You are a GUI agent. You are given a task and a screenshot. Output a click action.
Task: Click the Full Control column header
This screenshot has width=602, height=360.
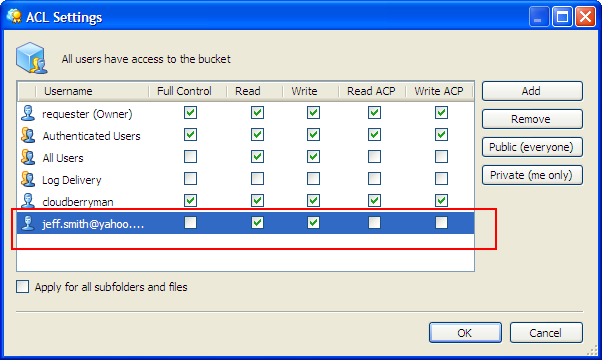click(188, 91)
